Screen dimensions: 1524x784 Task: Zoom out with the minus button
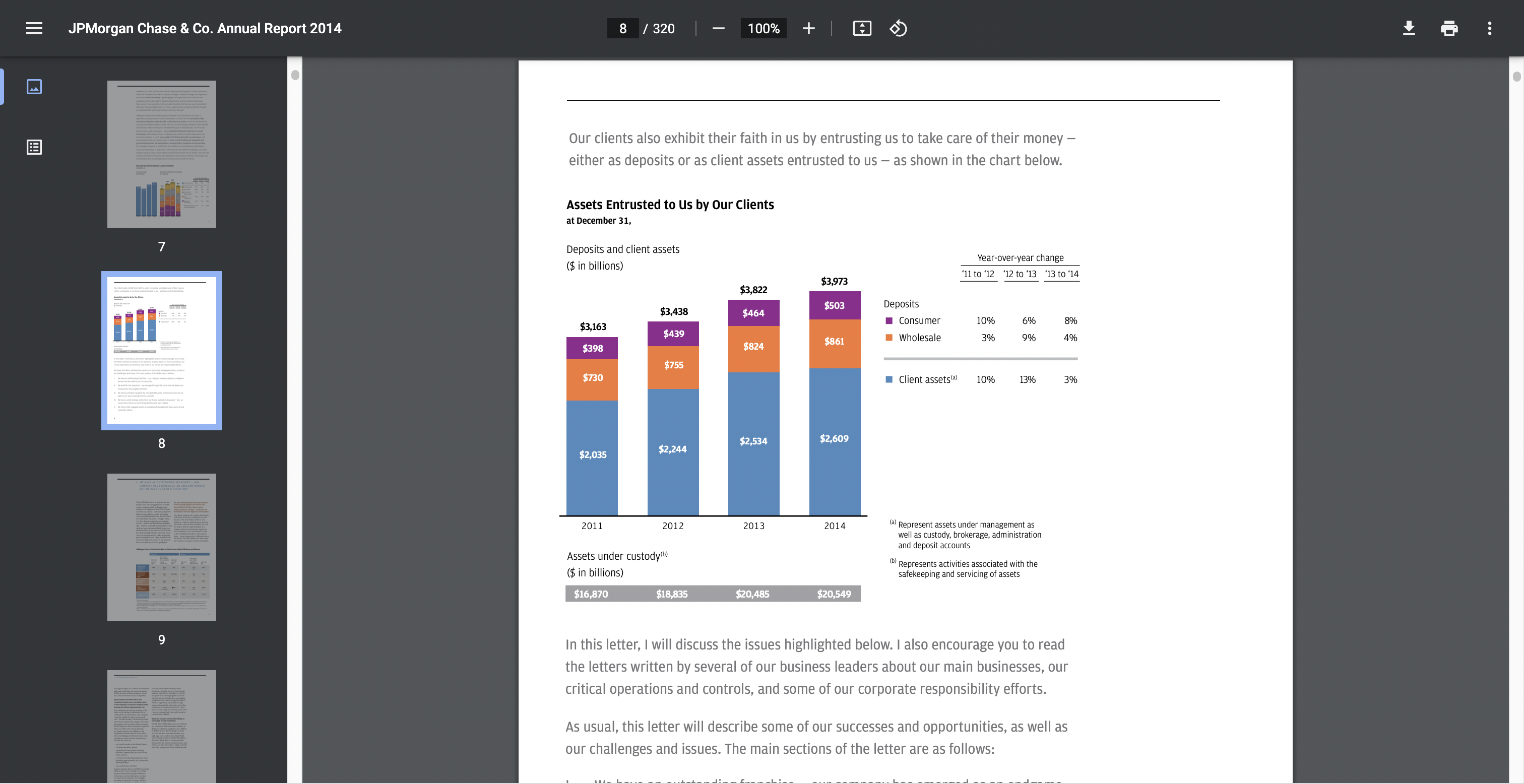[x=718, y=28]
